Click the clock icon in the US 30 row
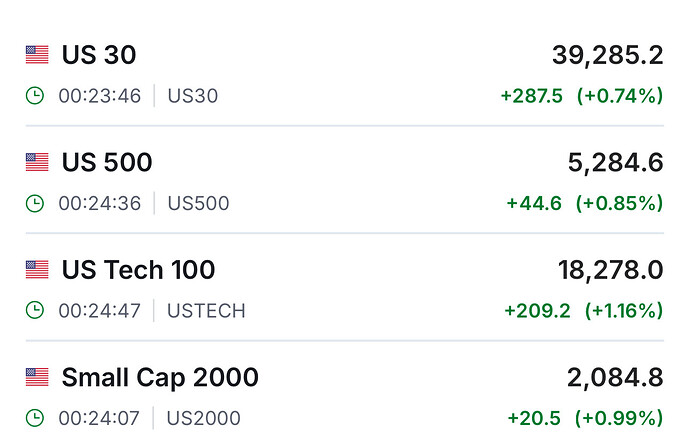690x439 pixels. 35,96
